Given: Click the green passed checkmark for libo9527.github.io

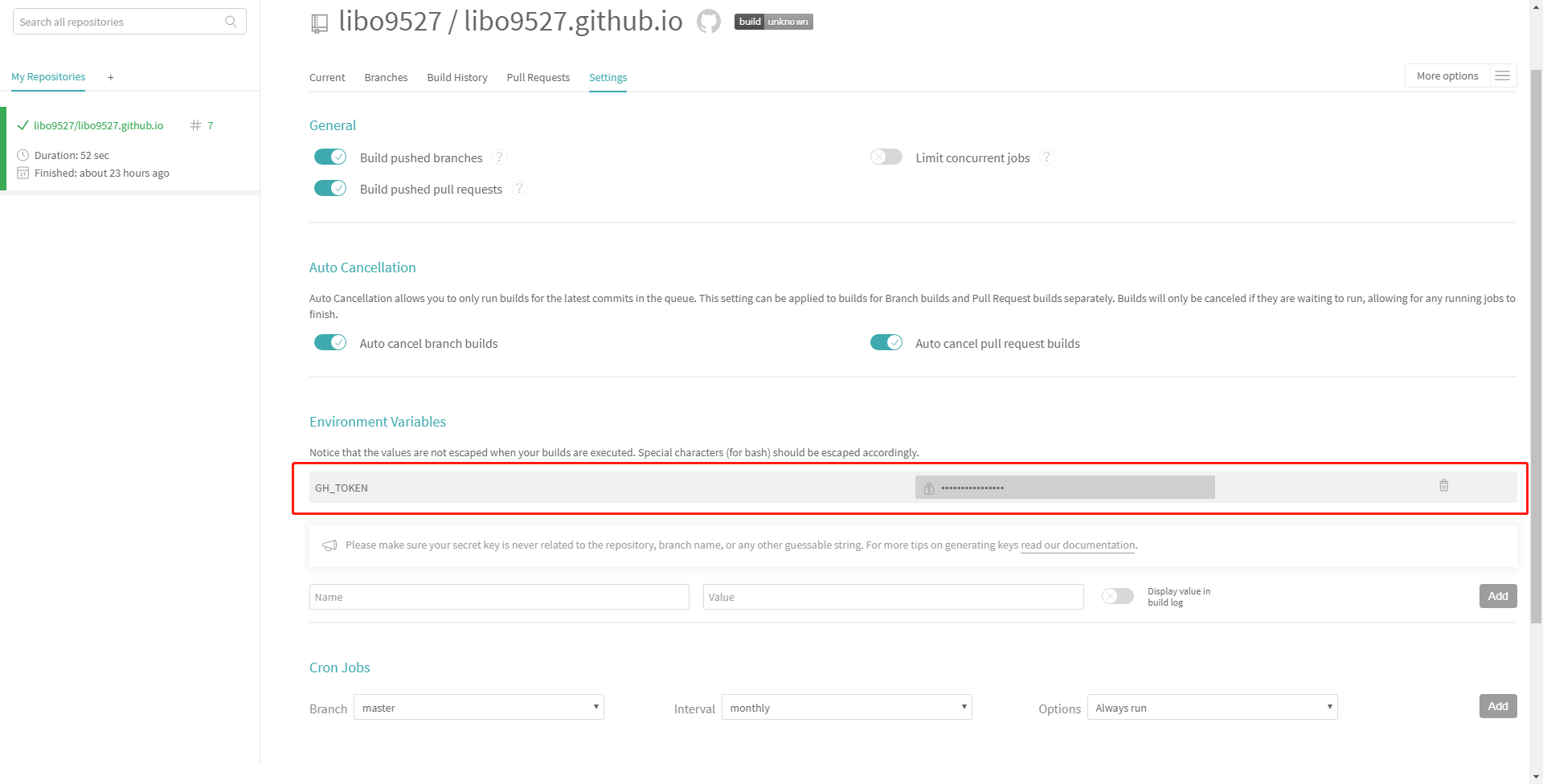Looking at the screenshot, I should (23, 125).
